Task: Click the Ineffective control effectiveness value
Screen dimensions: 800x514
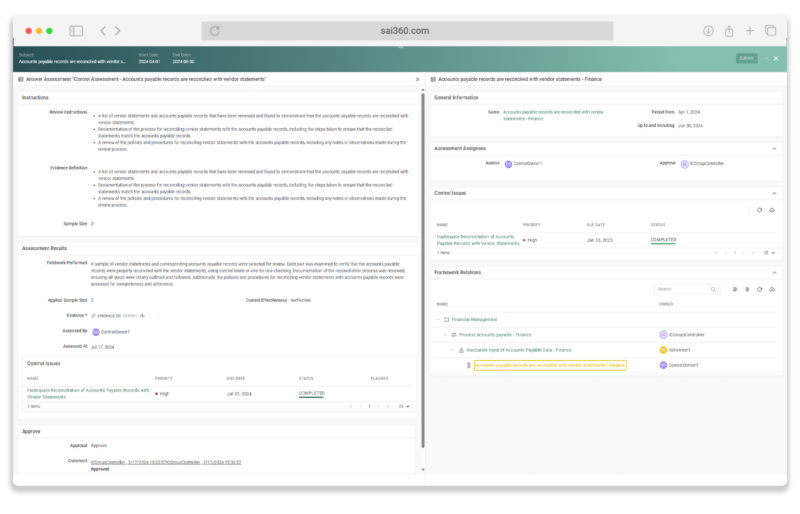Action: (x=301, y=301)
